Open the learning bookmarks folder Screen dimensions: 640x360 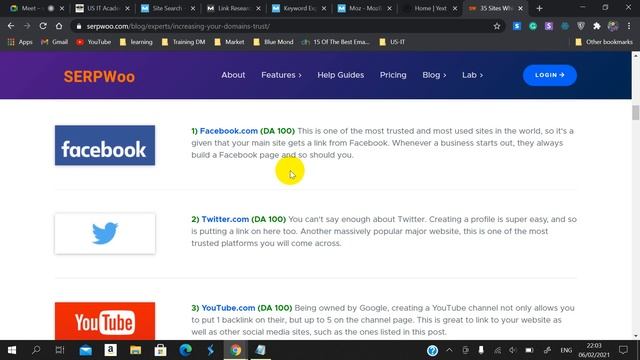pos(136,42)
